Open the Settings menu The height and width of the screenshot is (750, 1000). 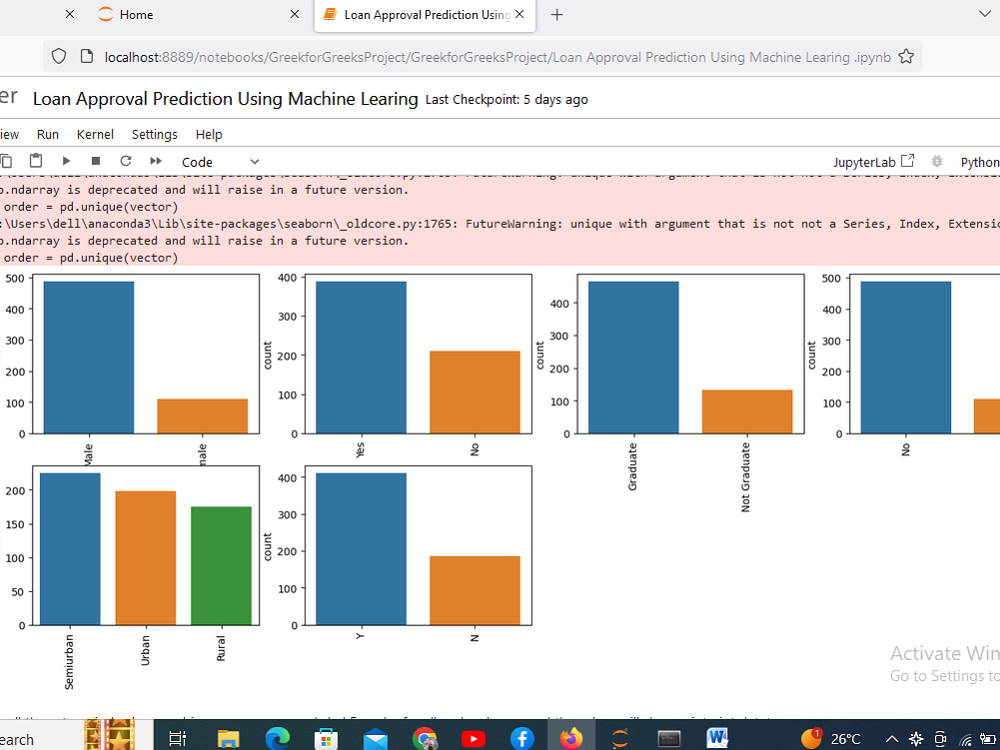click(x=155, y=134)
